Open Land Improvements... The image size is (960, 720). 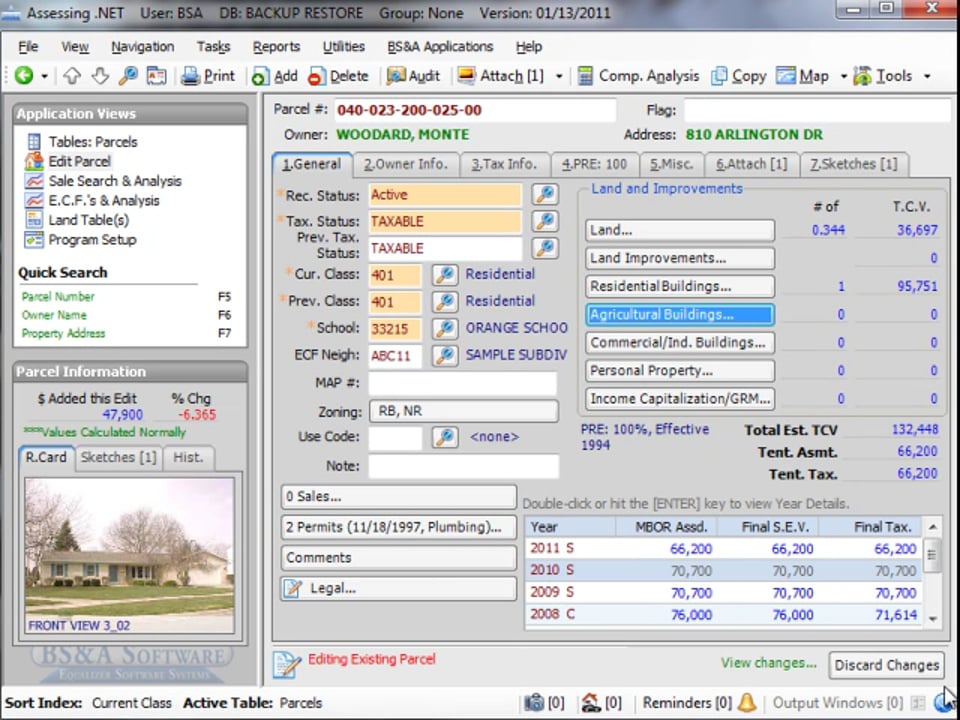[680, 258]
